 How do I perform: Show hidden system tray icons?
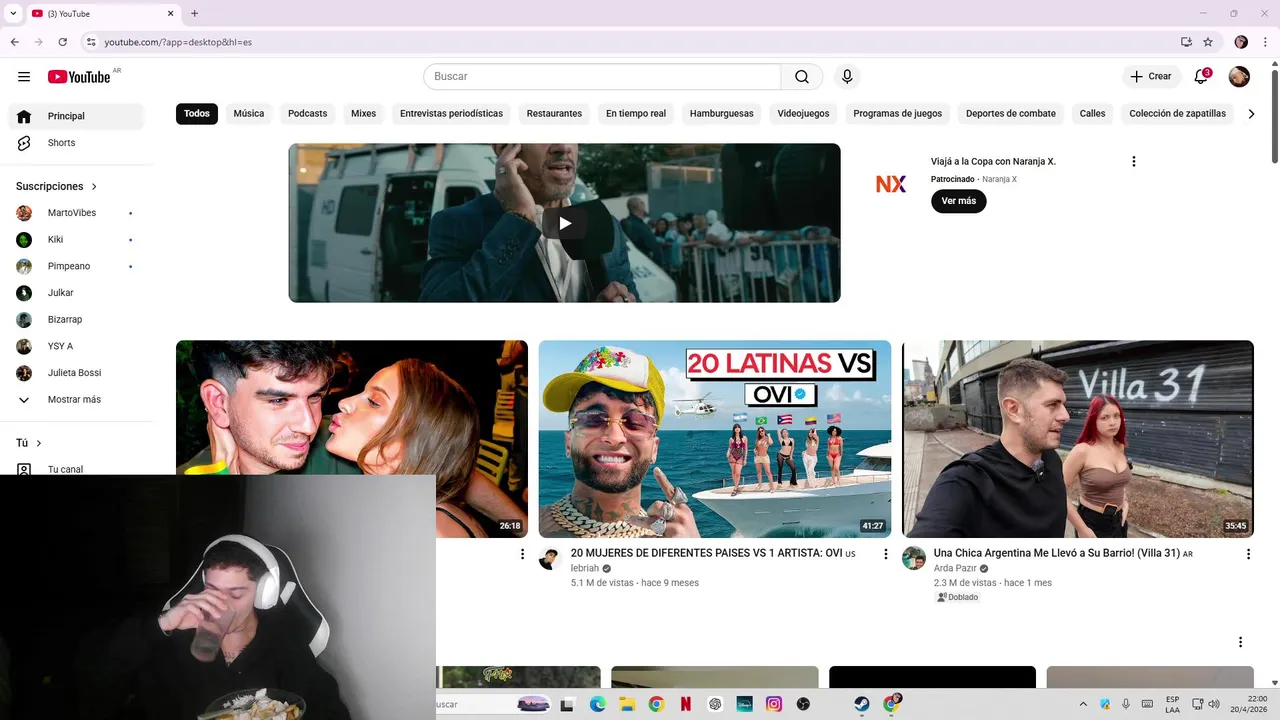click(1083, 704)
